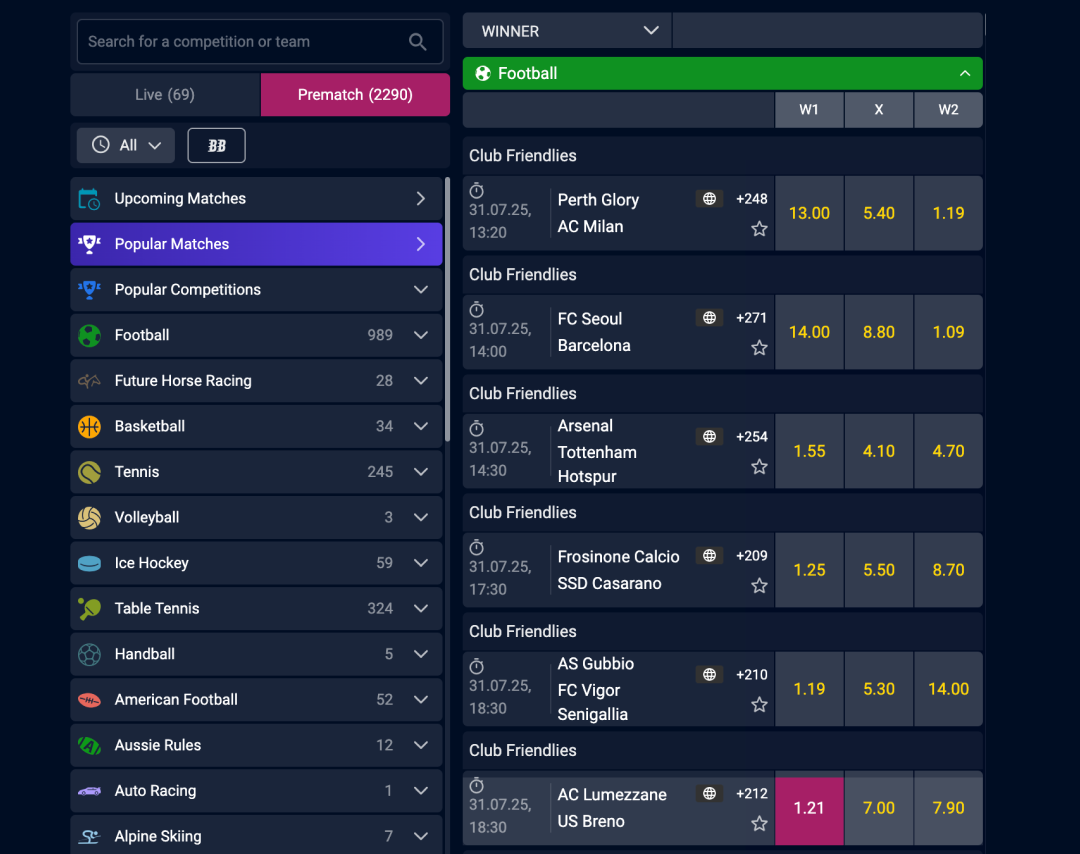1080x854 pixels.
Task: Open globe icon for AS Gubbio match
Action: click(x=709, y=675)
